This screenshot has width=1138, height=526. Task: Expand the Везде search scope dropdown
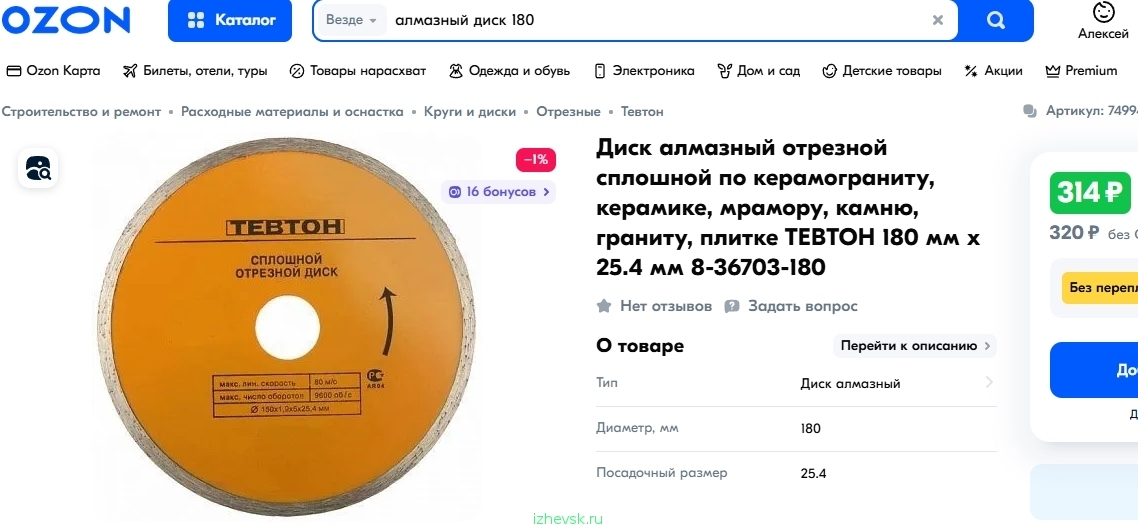tap(351, 20)
